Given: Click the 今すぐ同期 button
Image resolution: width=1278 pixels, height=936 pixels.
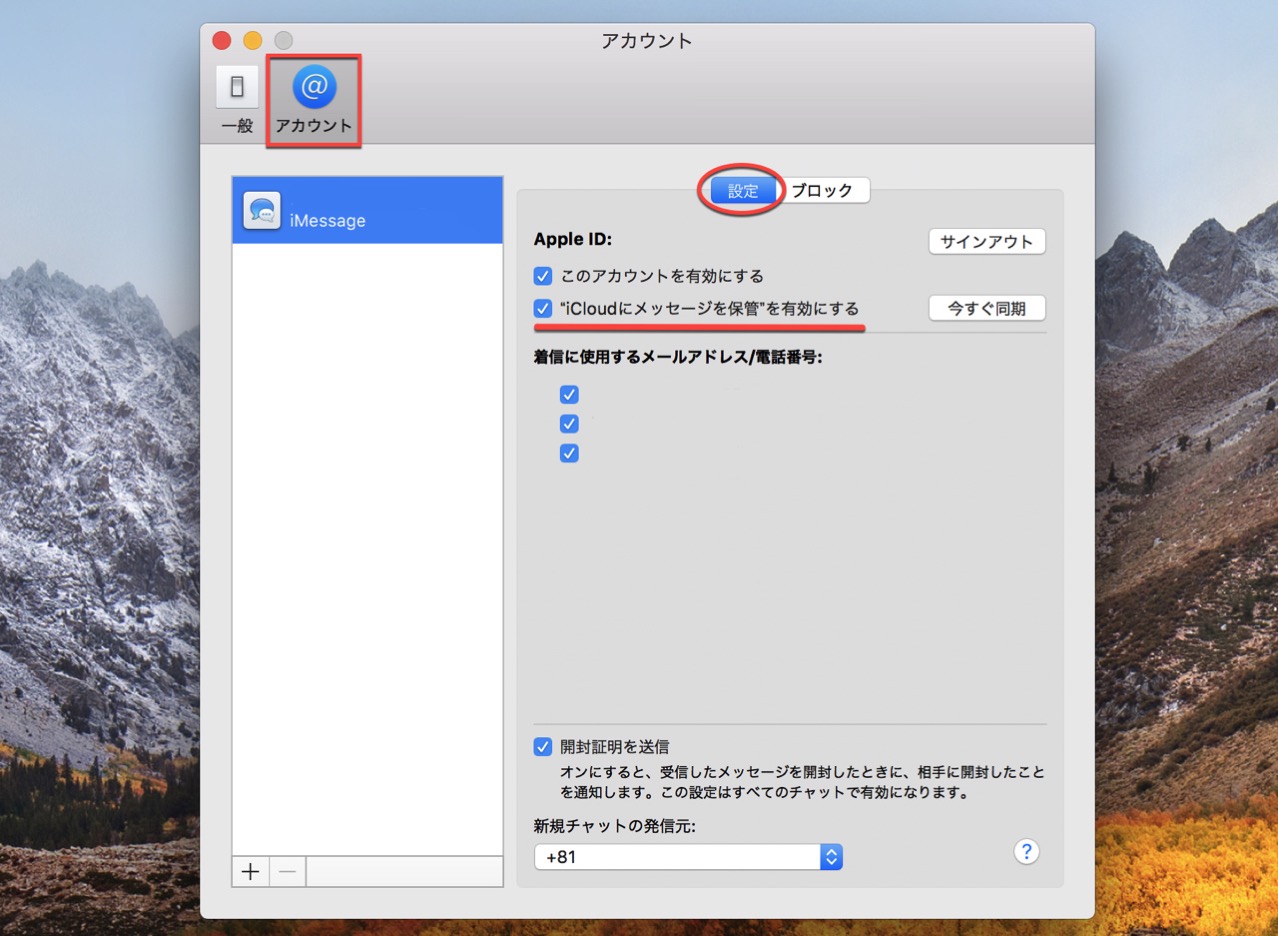Looking at the screenshot, I should tap(987, 309).
